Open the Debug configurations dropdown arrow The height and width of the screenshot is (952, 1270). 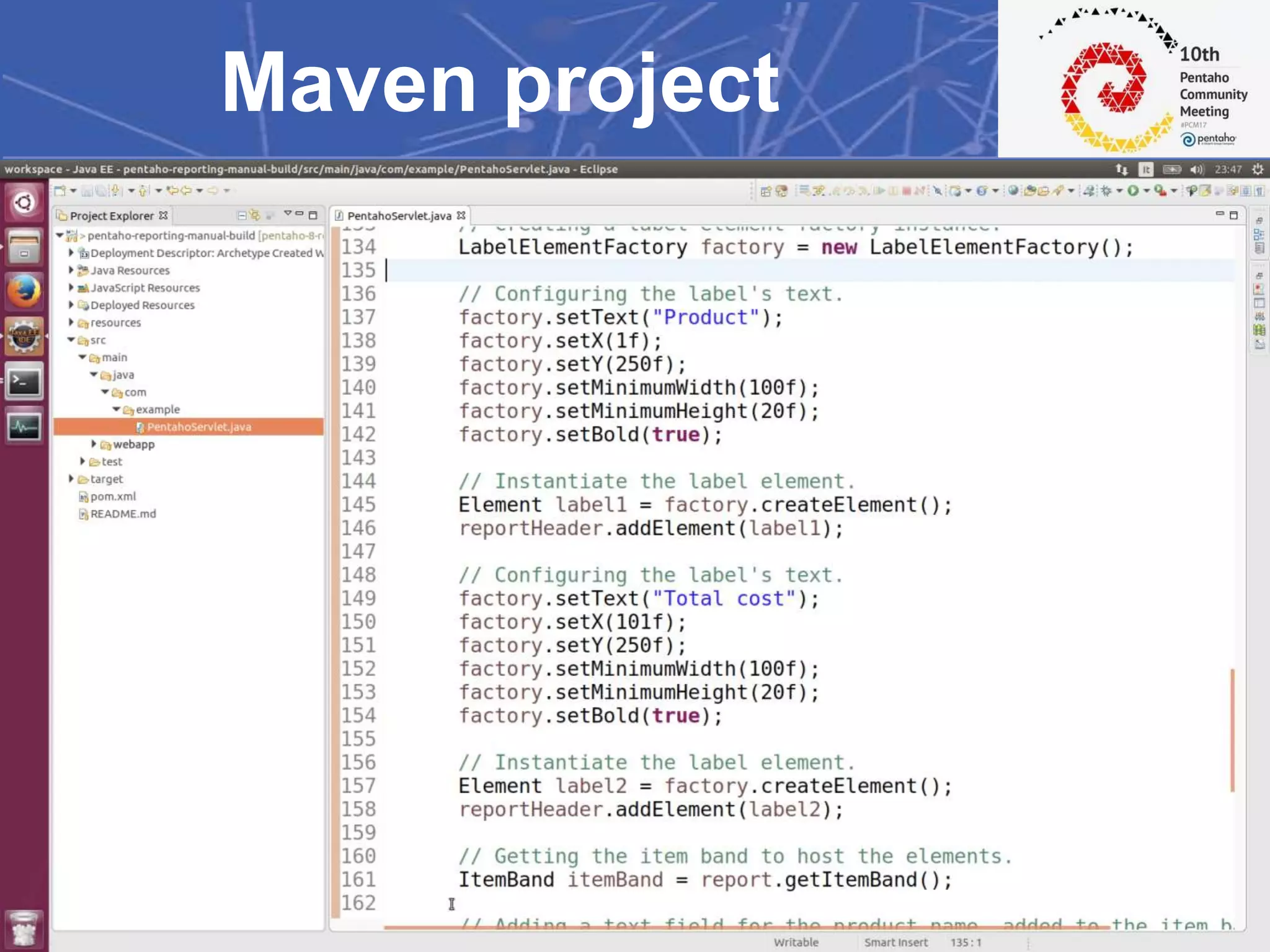(x=1119, y=191)
